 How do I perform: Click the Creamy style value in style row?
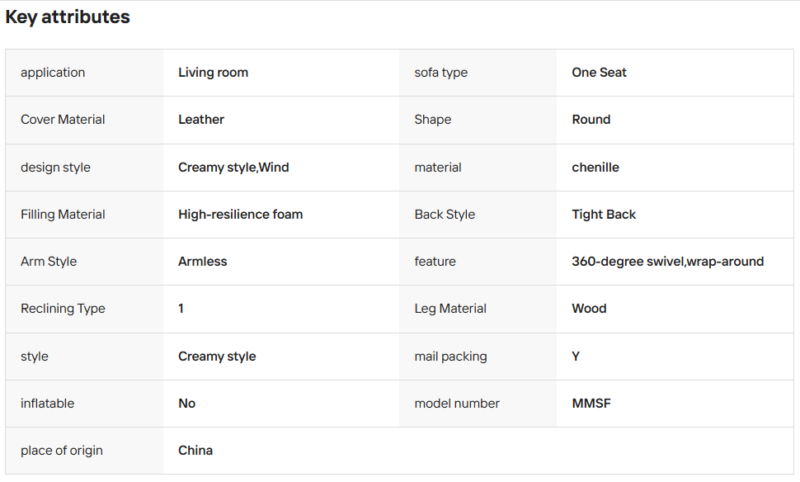pos(217,356)
